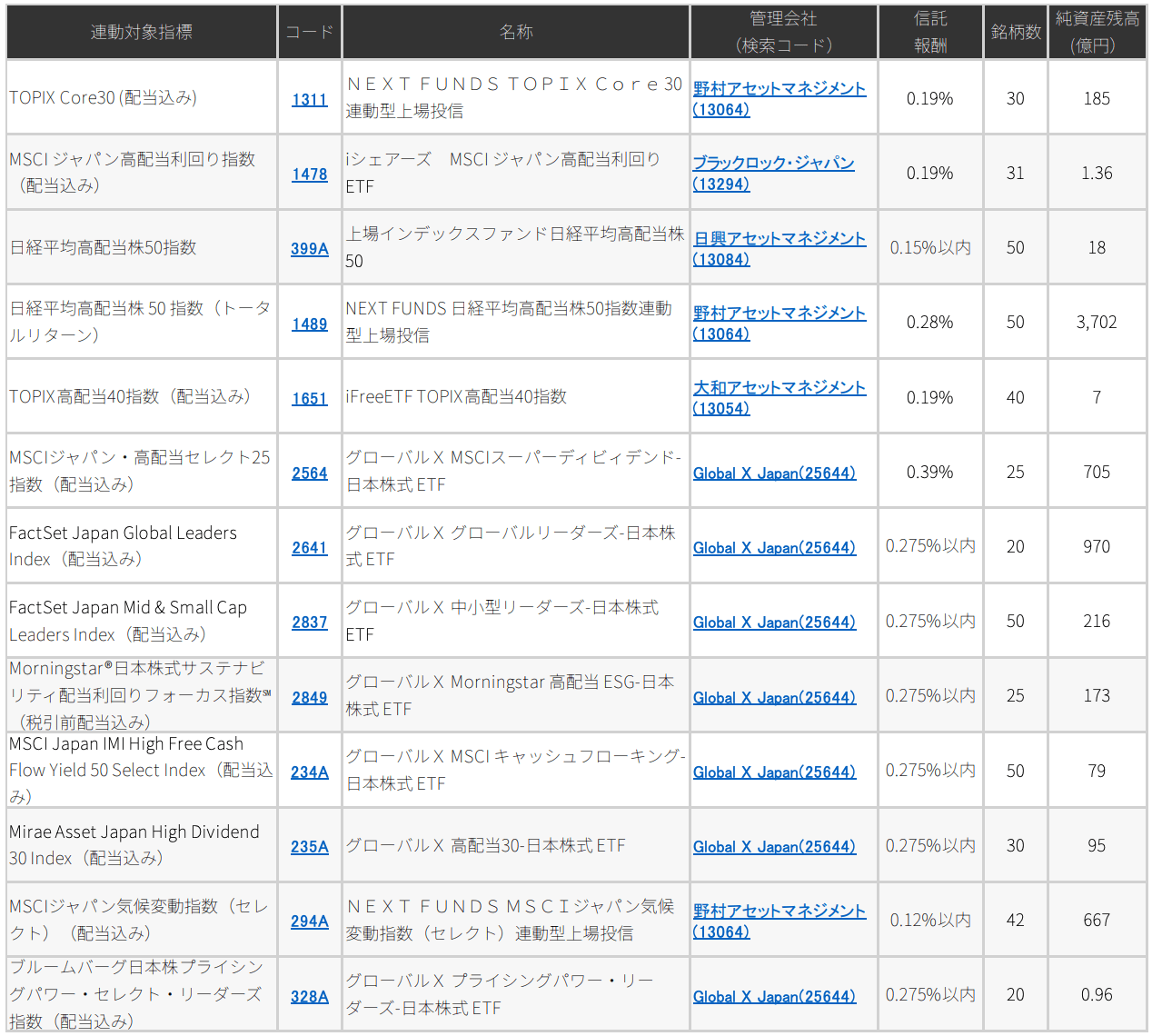Screen dimensions: 1152x1036
Task: Open the 2849 Morningstar ESG ETF code
Action: point(309,697)
